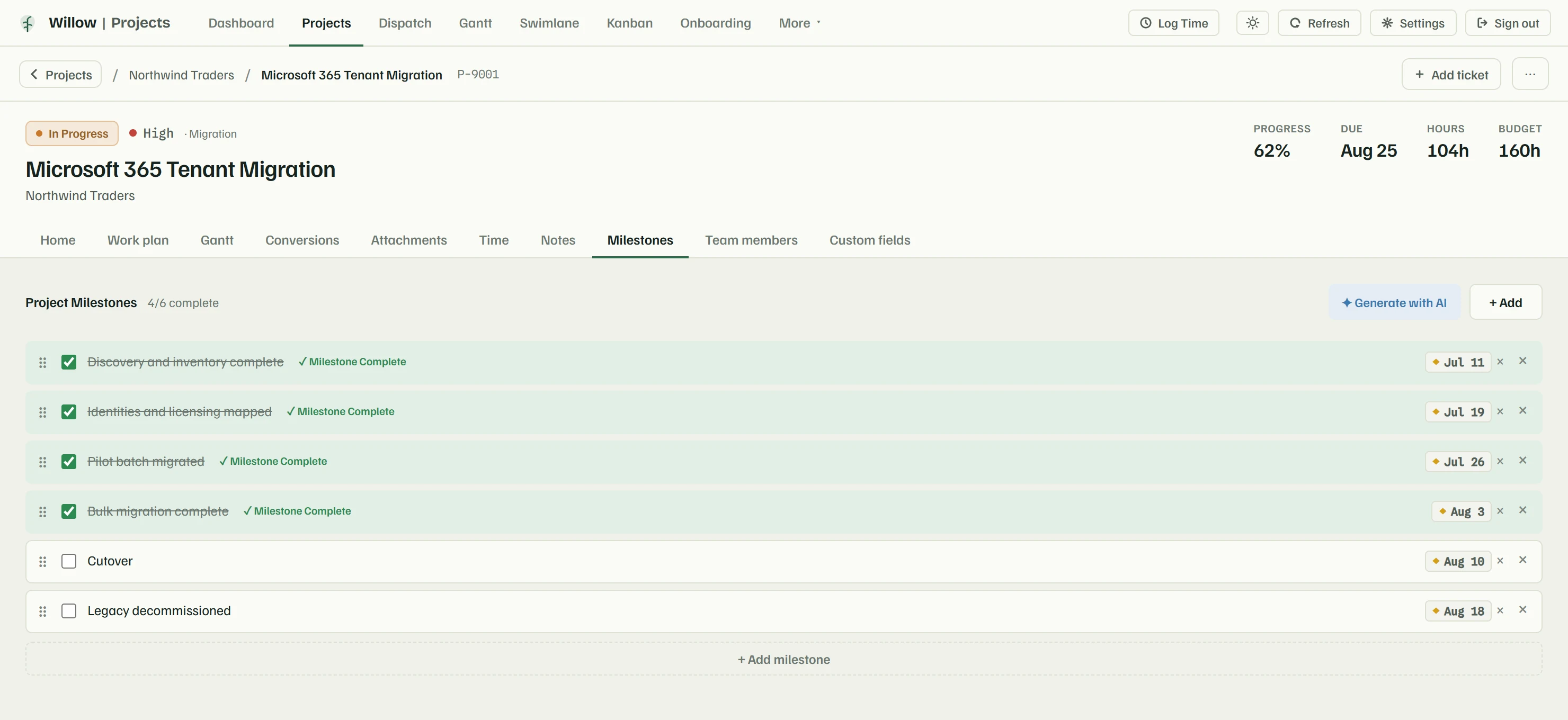Clear the Jul 26 date with small x
Screen dimensions: 1568x720
coord(1500,462)
